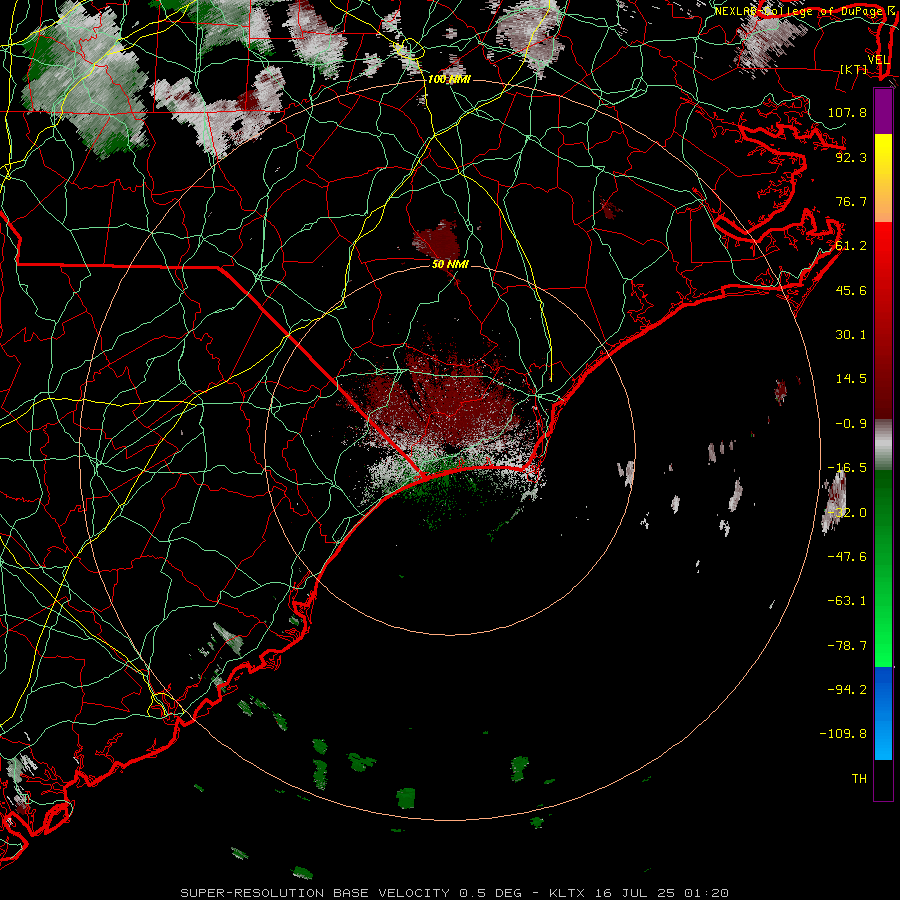Click the 14.5 velocity scale value
The width and height of the screenshot is (900, 900).
point(851,379)
